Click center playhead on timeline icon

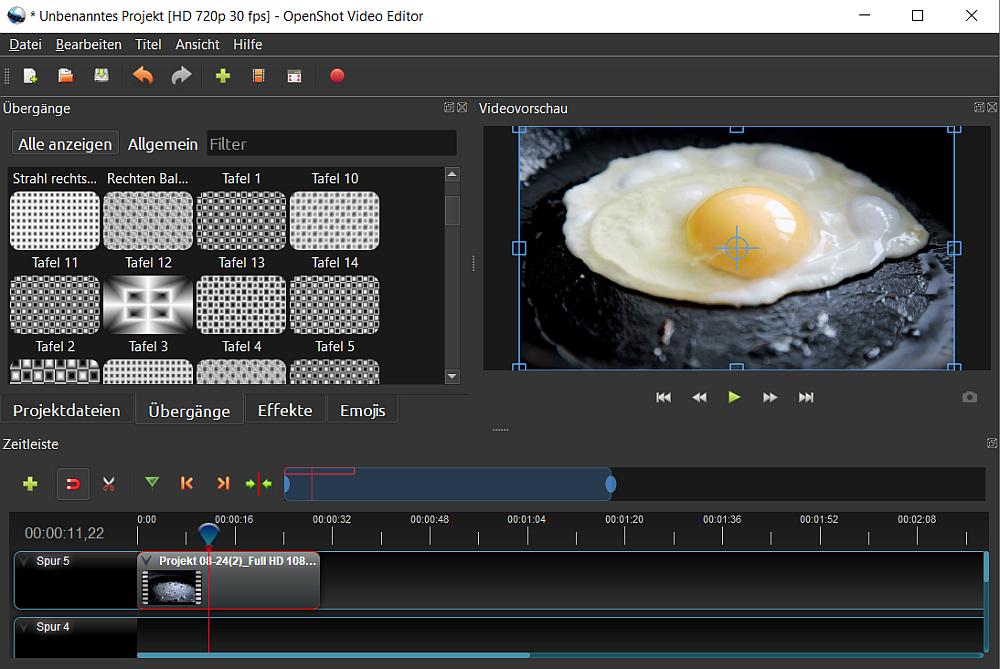[258, 484]
